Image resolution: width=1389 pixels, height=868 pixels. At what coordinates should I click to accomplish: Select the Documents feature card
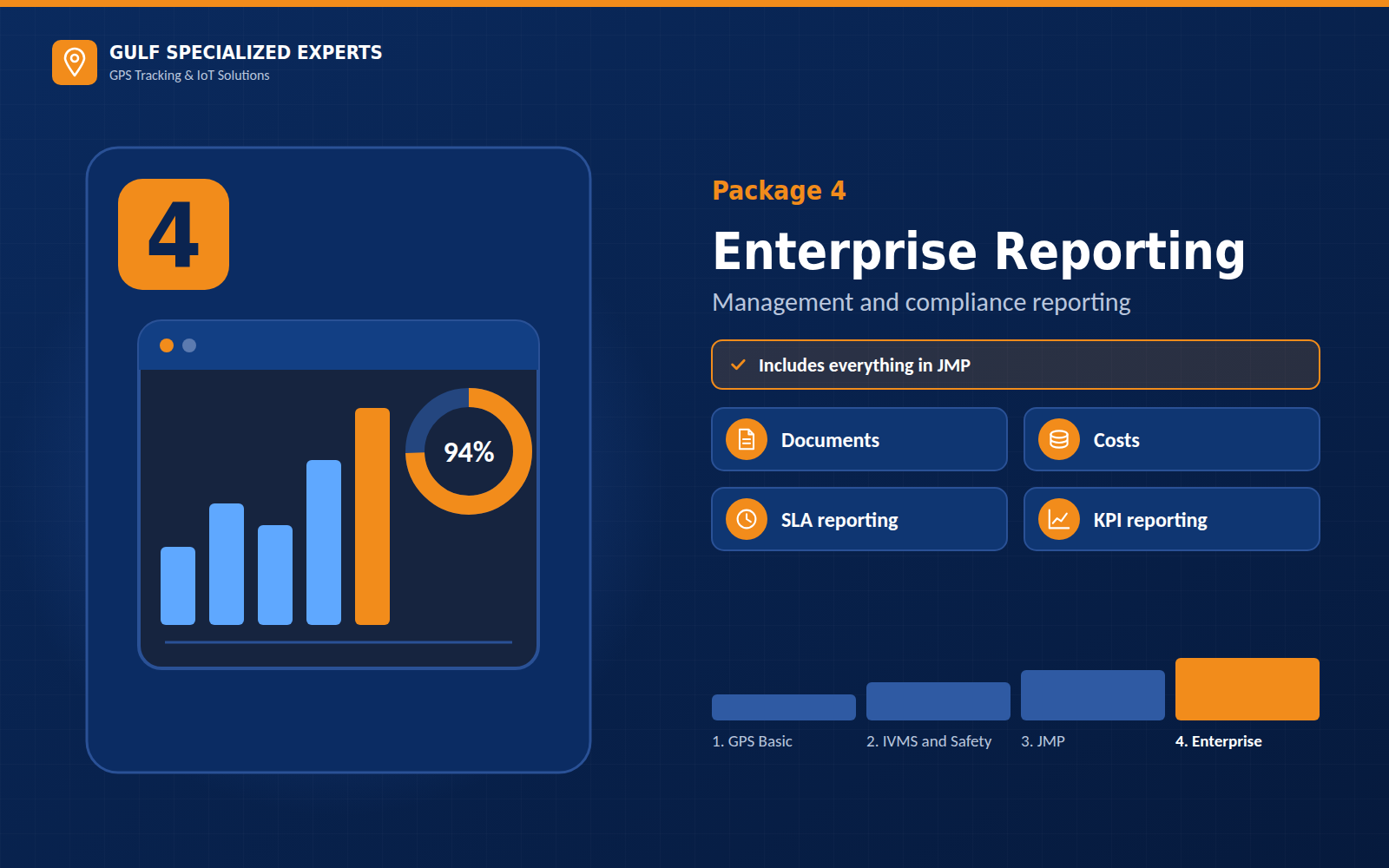tap(859, 439)
